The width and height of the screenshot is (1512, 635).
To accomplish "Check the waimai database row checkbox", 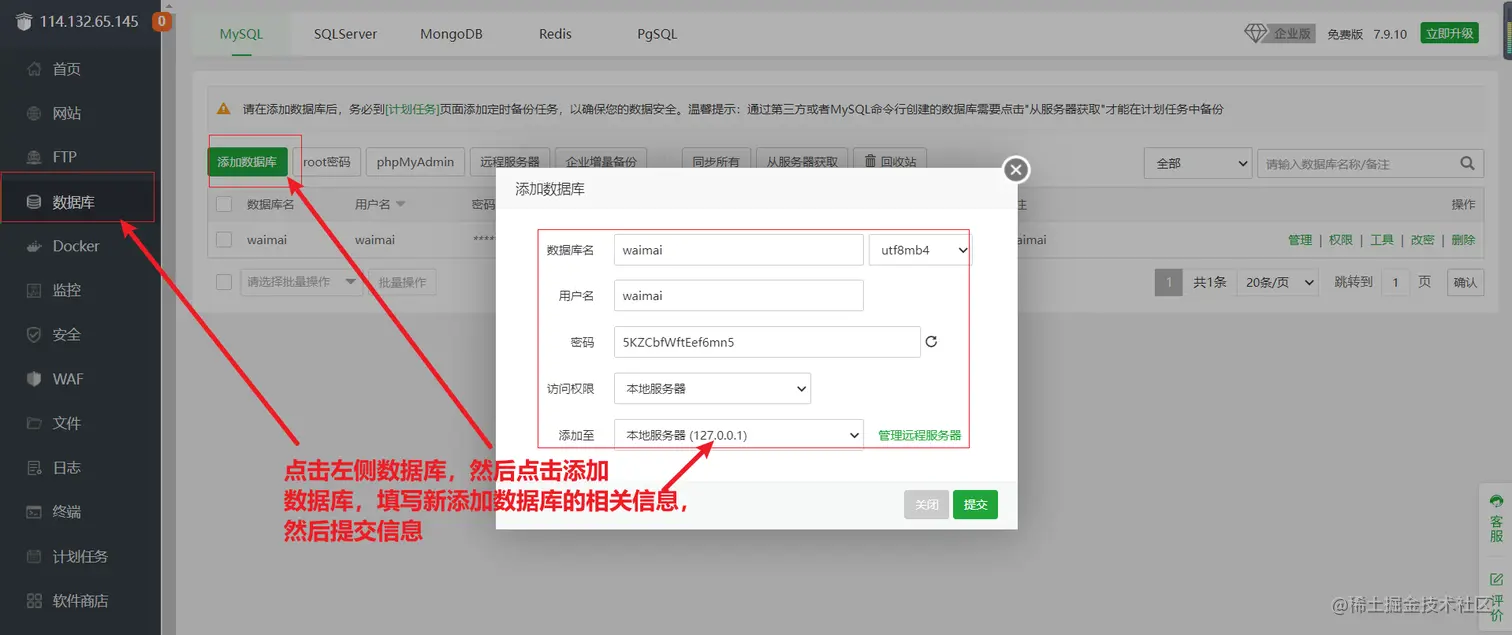I will (224, 240).
